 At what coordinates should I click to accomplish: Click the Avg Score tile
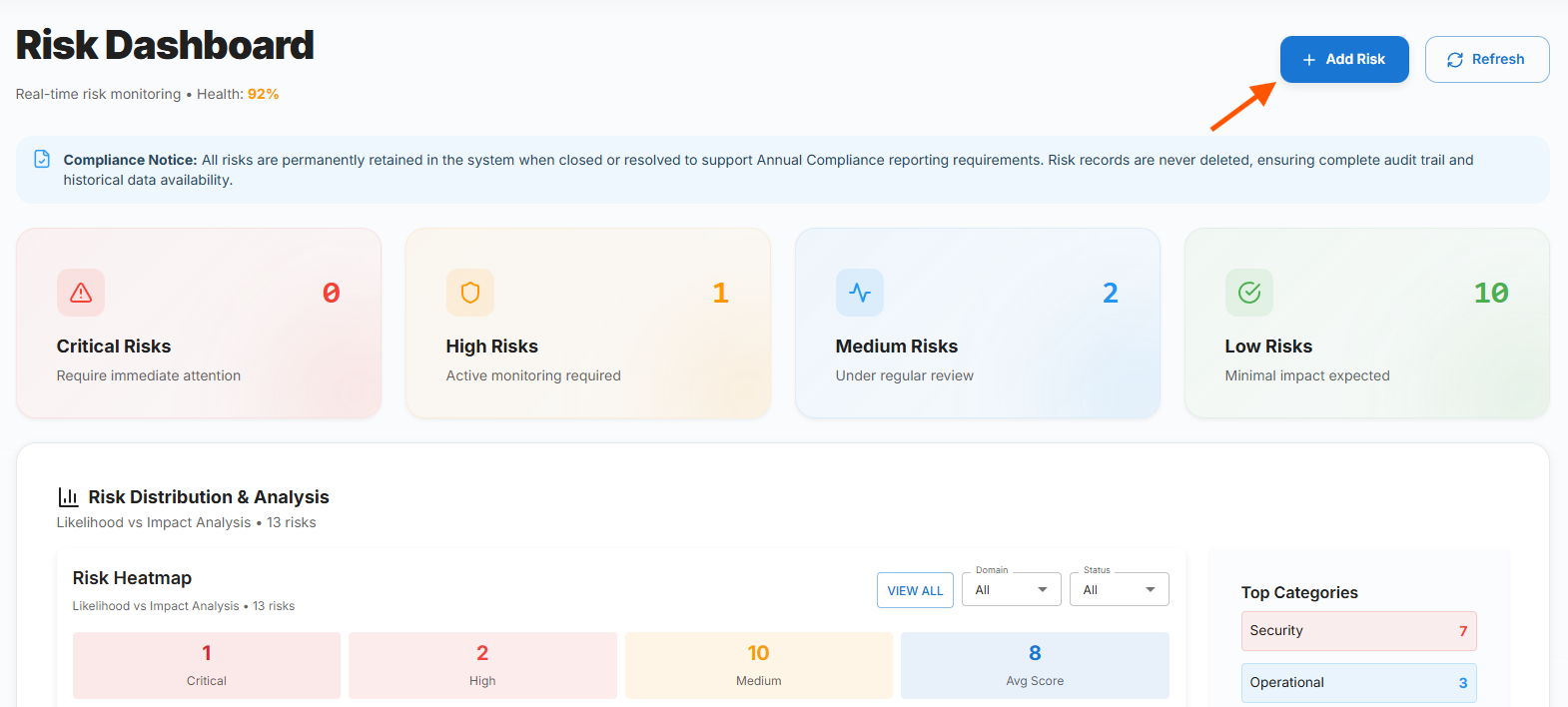[1035, 665]
